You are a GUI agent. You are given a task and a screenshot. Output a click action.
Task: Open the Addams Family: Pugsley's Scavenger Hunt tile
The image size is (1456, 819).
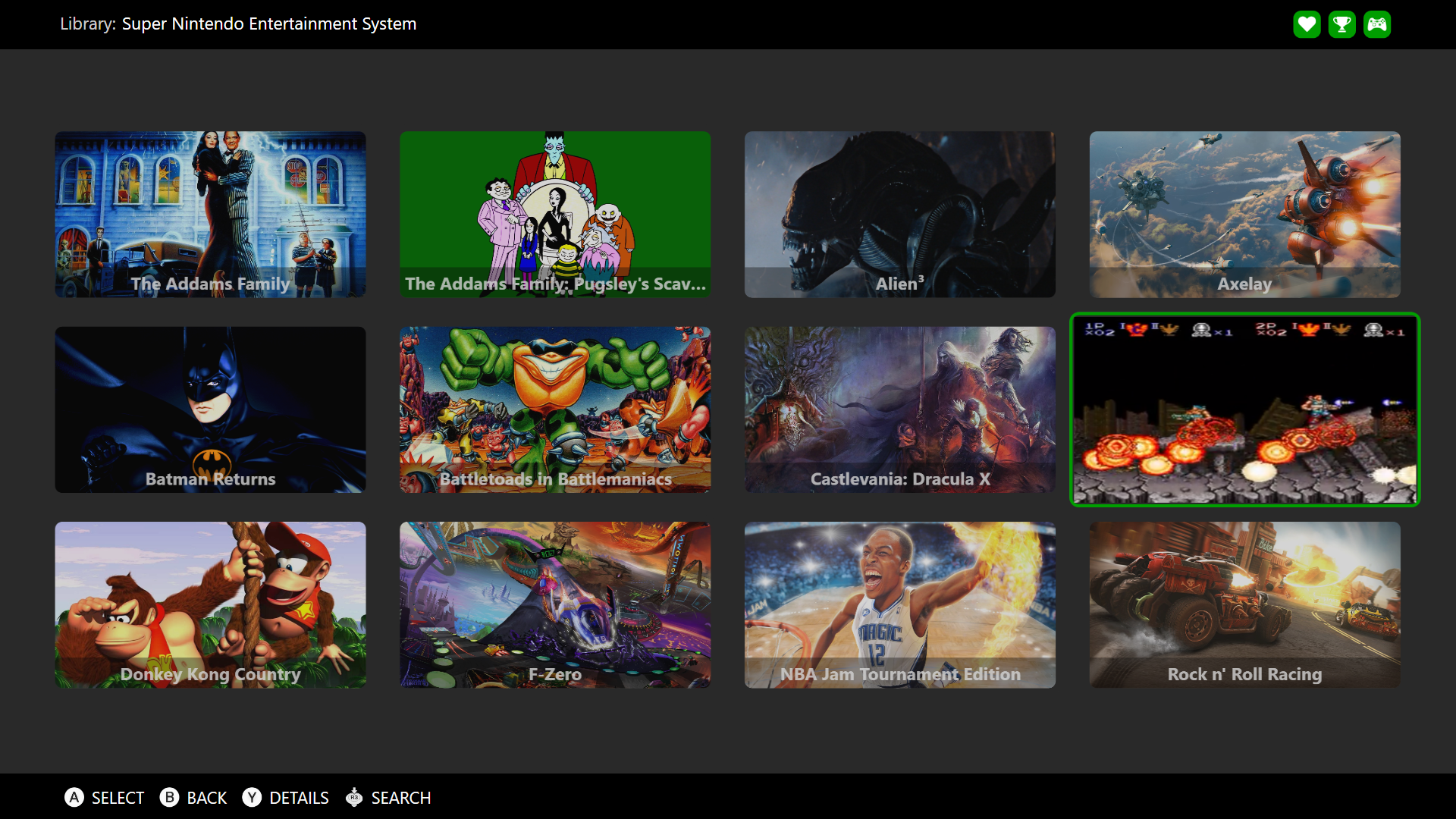555,215
